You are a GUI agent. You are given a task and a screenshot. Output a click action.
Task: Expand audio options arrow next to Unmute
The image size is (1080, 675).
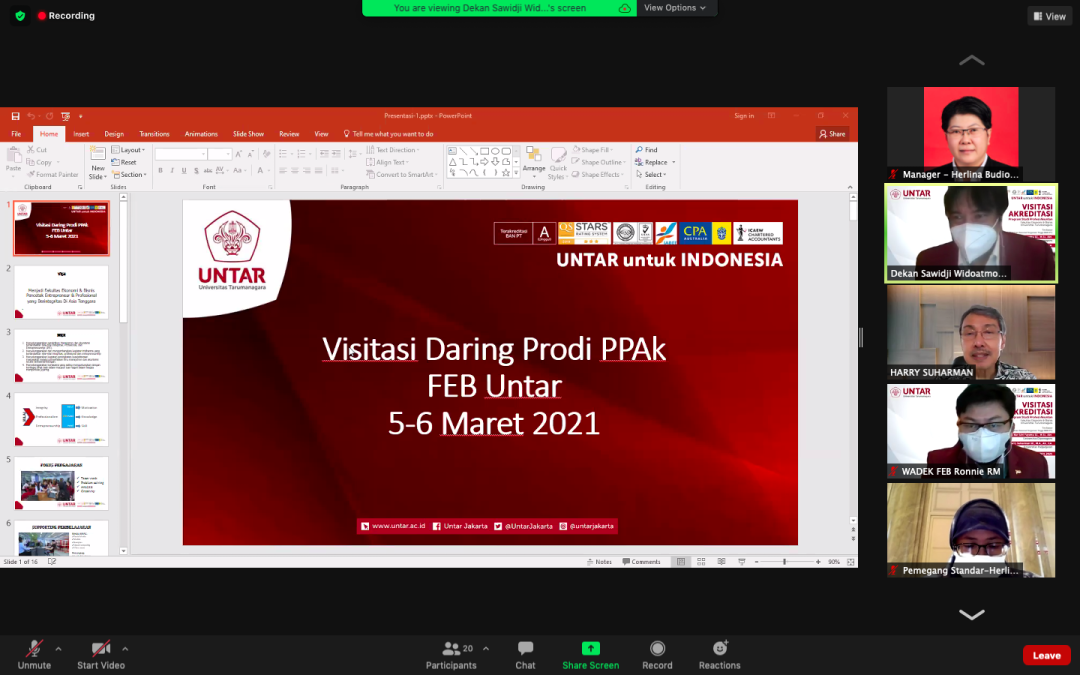[59, 649]
